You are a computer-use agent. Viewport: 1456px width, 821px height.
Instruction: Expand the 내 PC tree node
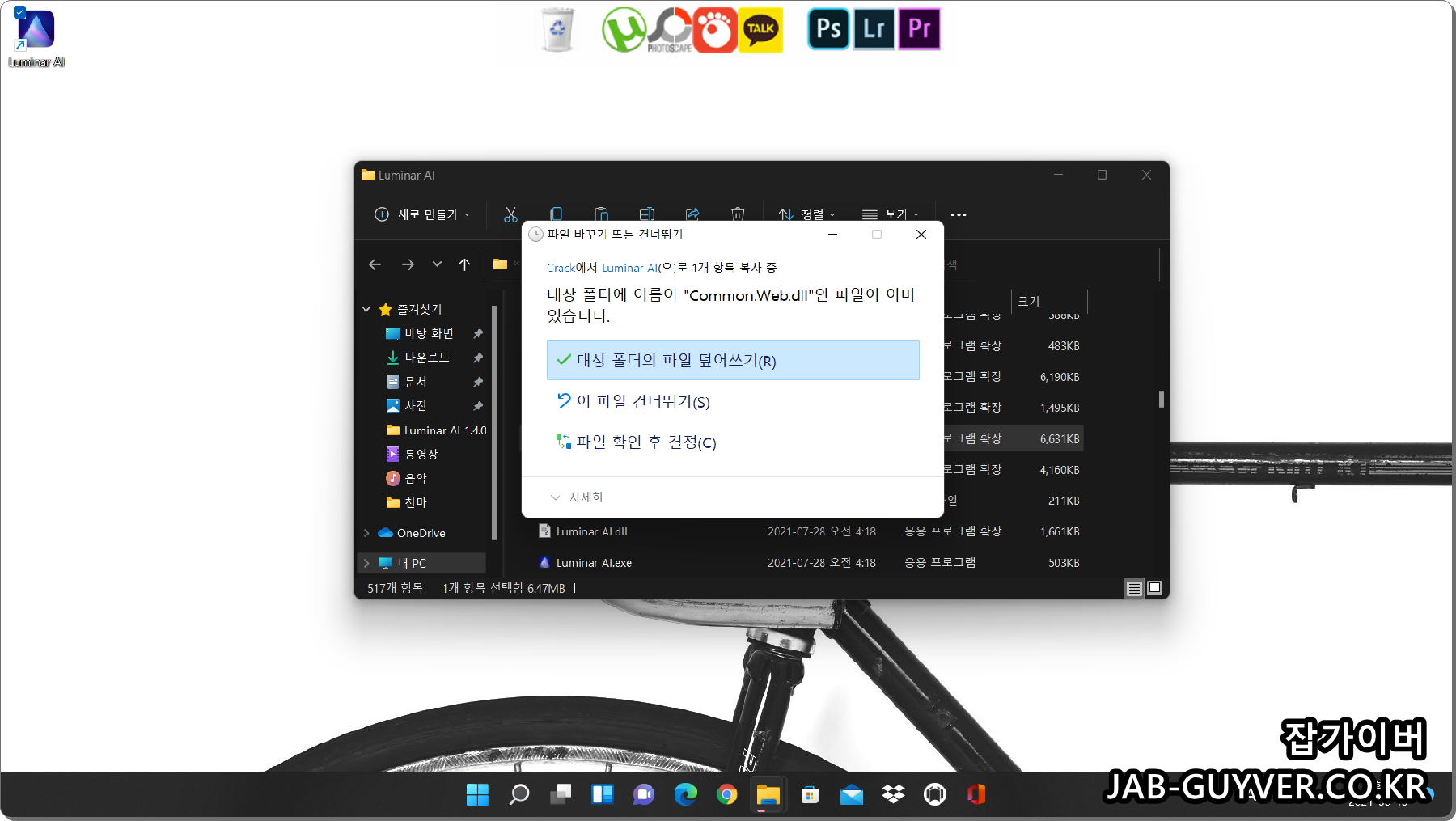(366, 563)
